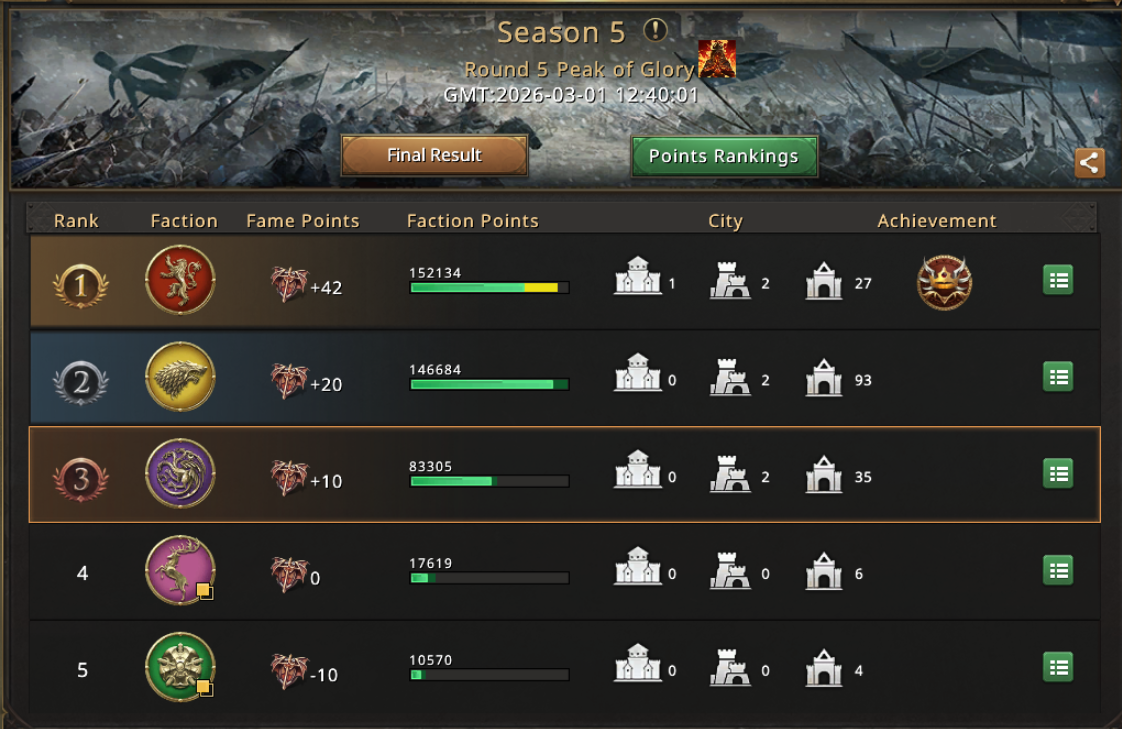This screenshot has width=1122, height=729.
Task: Click the rank 1 gold laurel medal
Action: point(81,285)
